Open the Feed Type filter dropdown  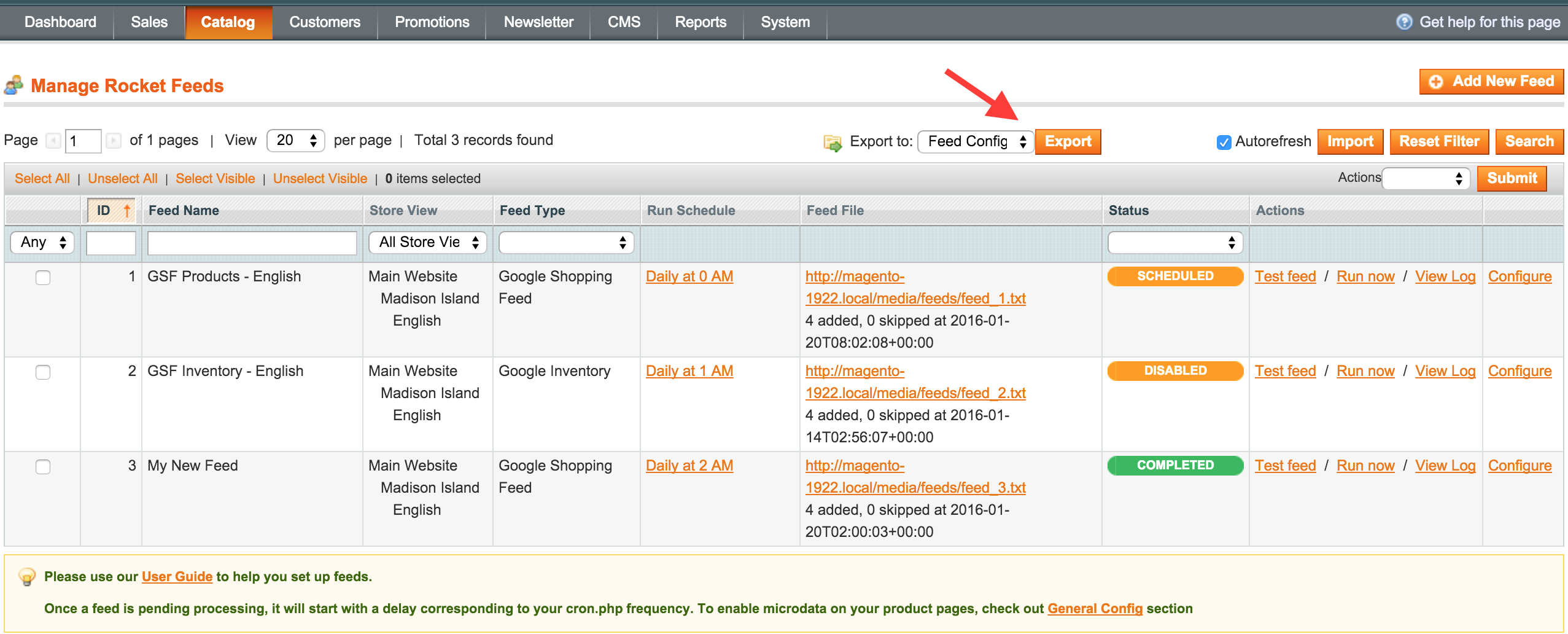[x=566, y=243]
